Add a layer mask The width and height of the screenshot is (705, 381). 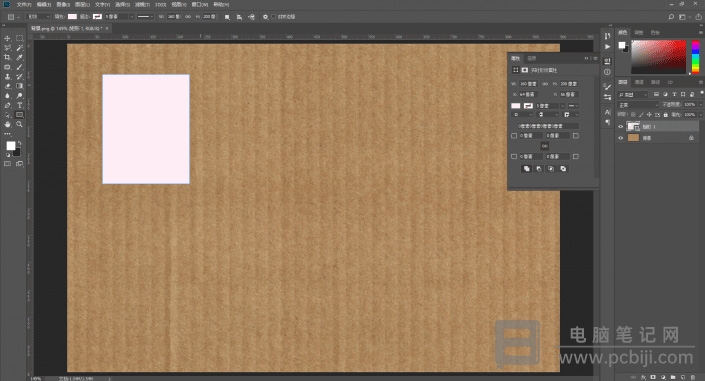(653, 377)
